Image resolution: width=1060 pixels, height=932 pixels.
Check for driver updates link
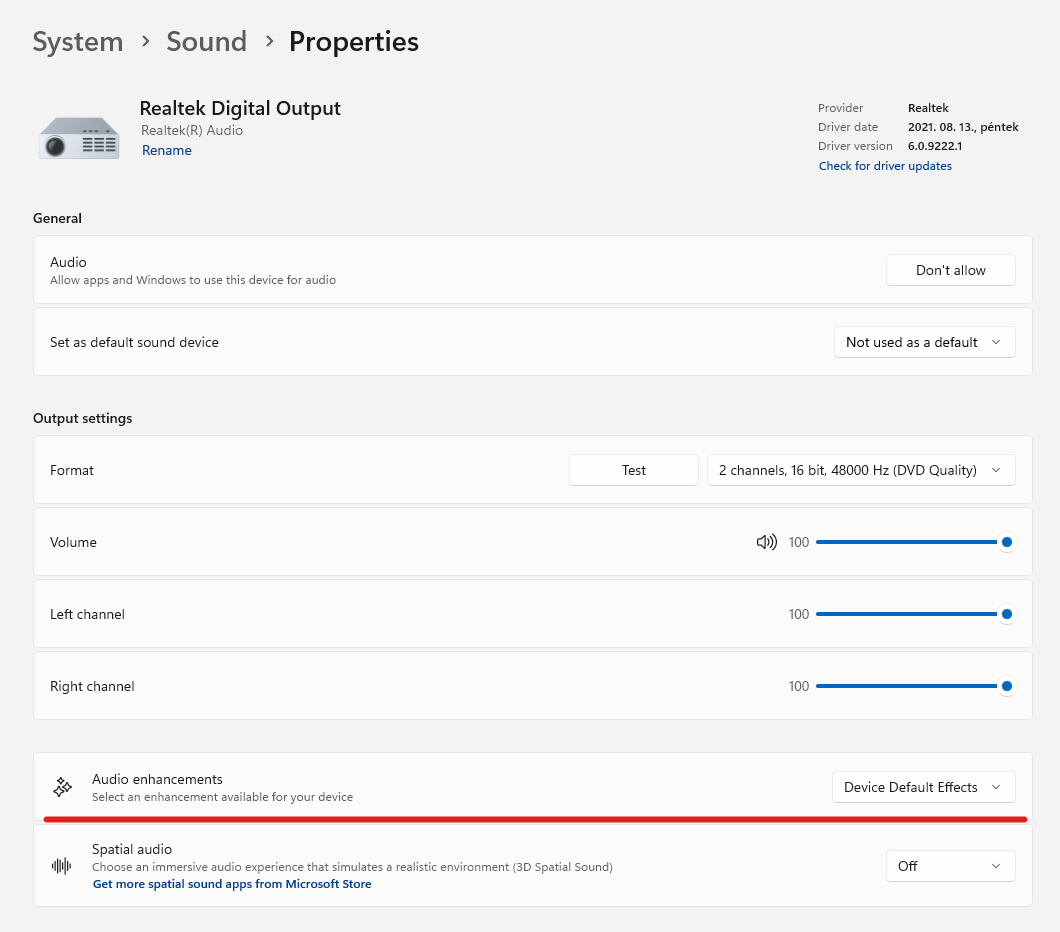pos(885,166)
